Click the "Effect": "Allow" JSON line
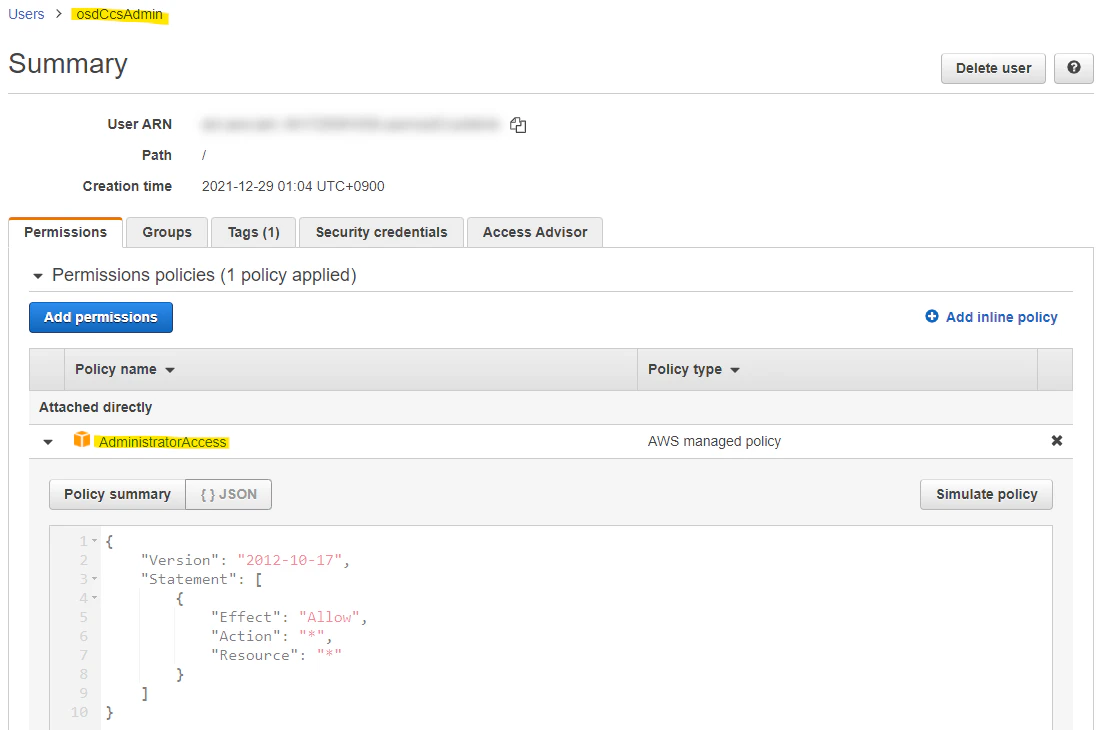This screenshot has height=730, width=1112. tap(289, 617)
